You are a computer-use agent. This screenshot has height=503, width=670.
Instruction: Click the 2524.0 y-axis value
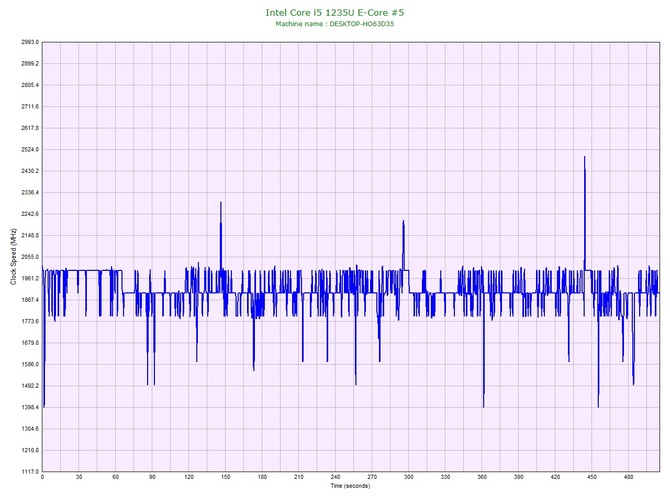[x=30, y=150]
